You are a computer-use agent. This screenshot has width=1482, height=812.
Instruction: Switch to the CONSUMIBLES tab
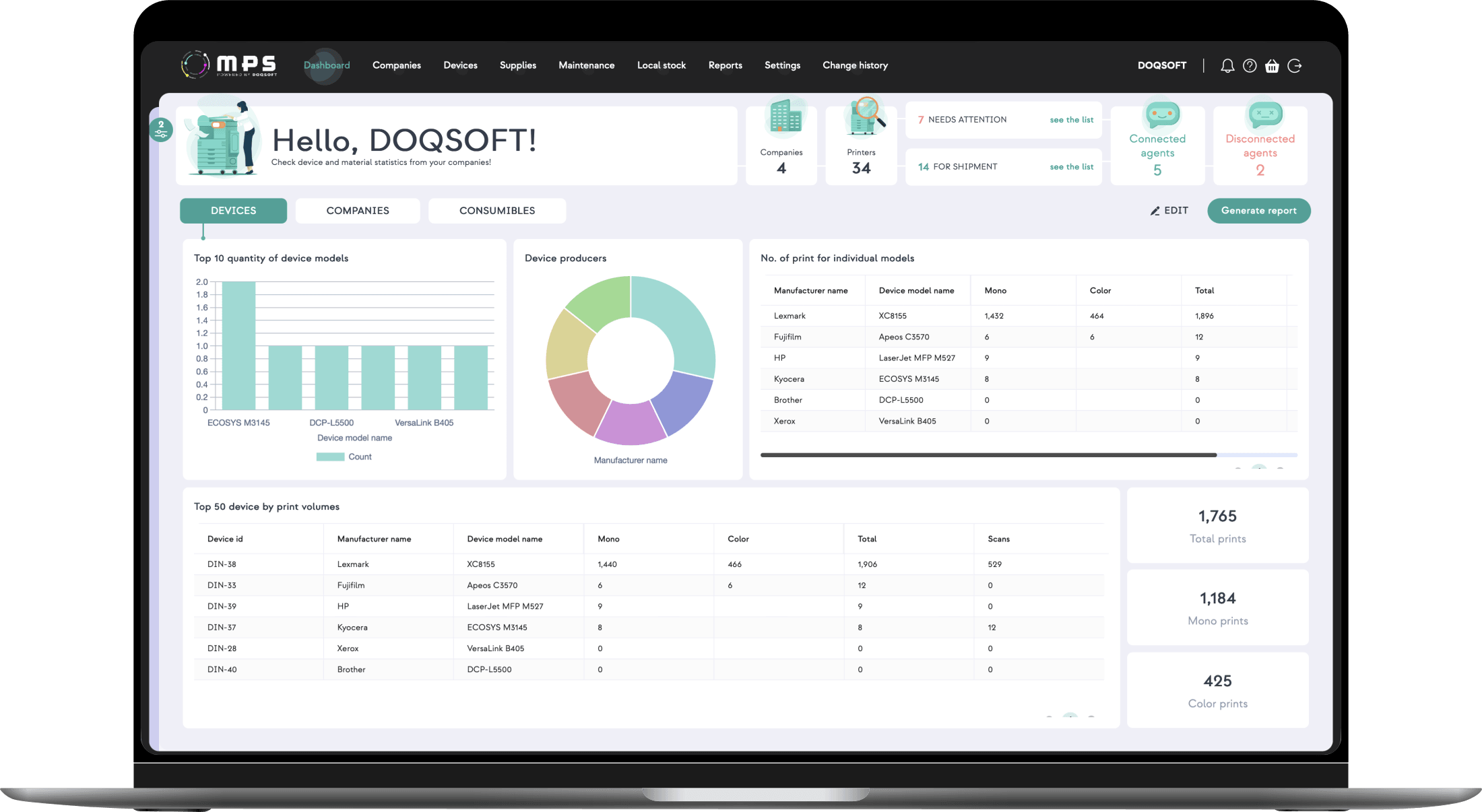(497, 211)
